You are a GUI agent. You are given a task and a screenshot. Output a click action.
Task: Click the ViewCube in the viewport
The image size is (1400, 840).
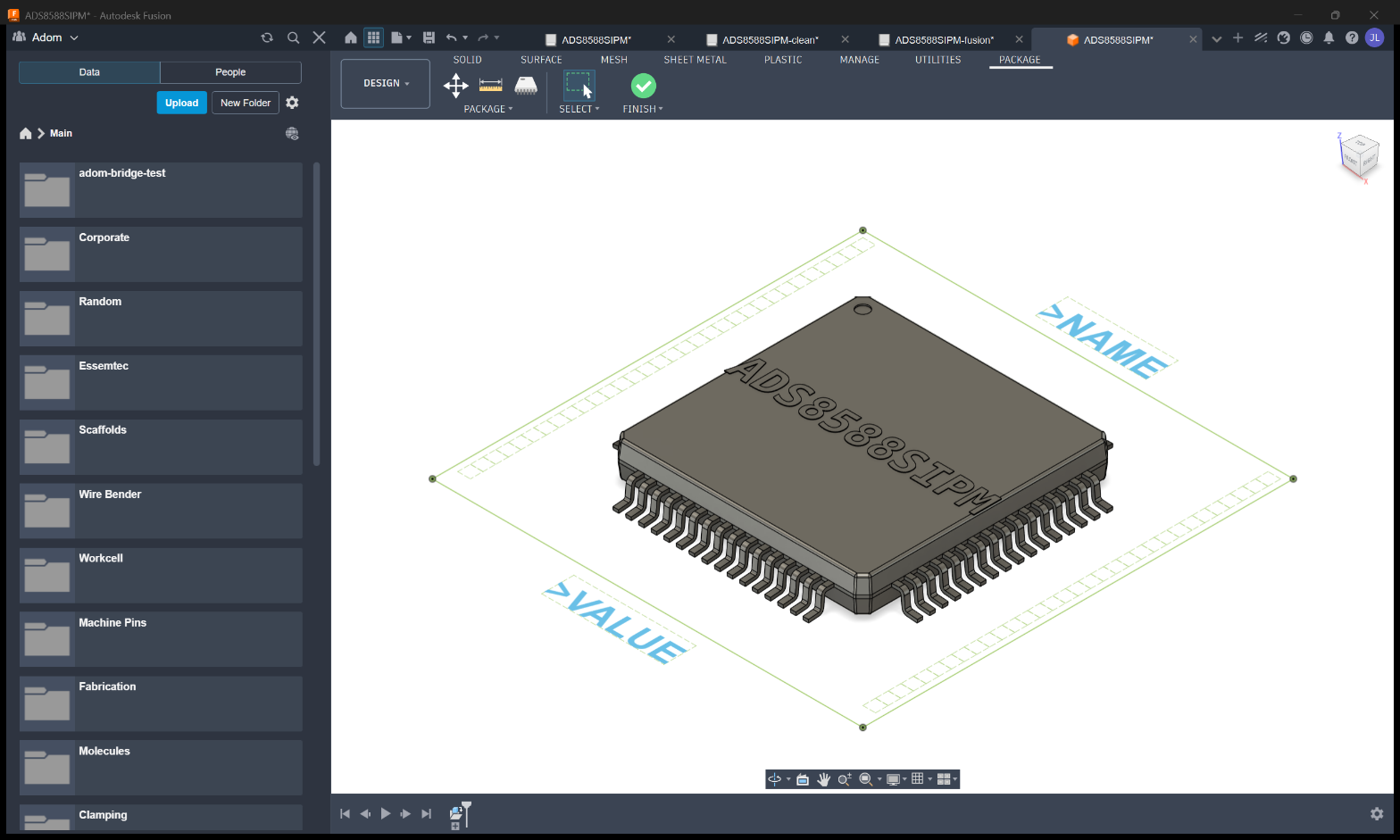click(1360, 156)
